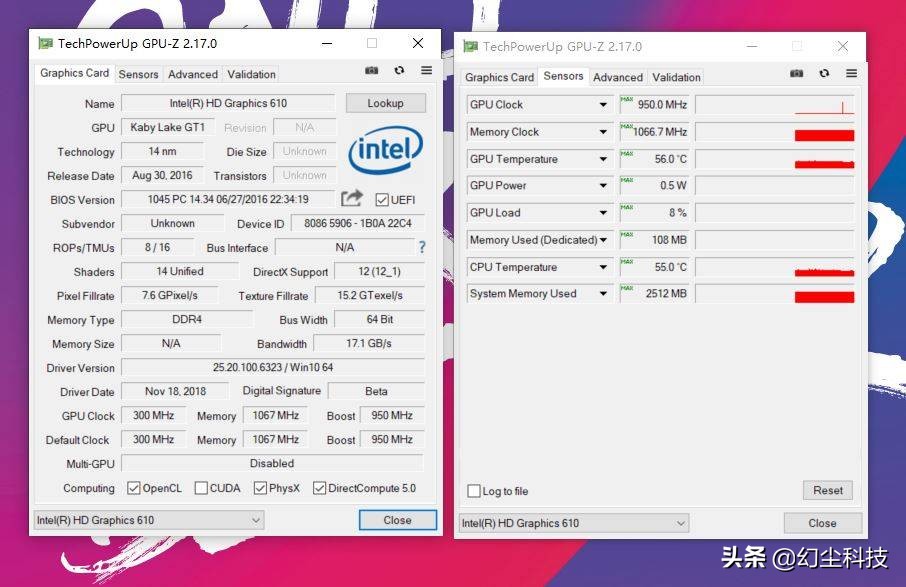Open Advanced tab in right window

pos(618,77)
